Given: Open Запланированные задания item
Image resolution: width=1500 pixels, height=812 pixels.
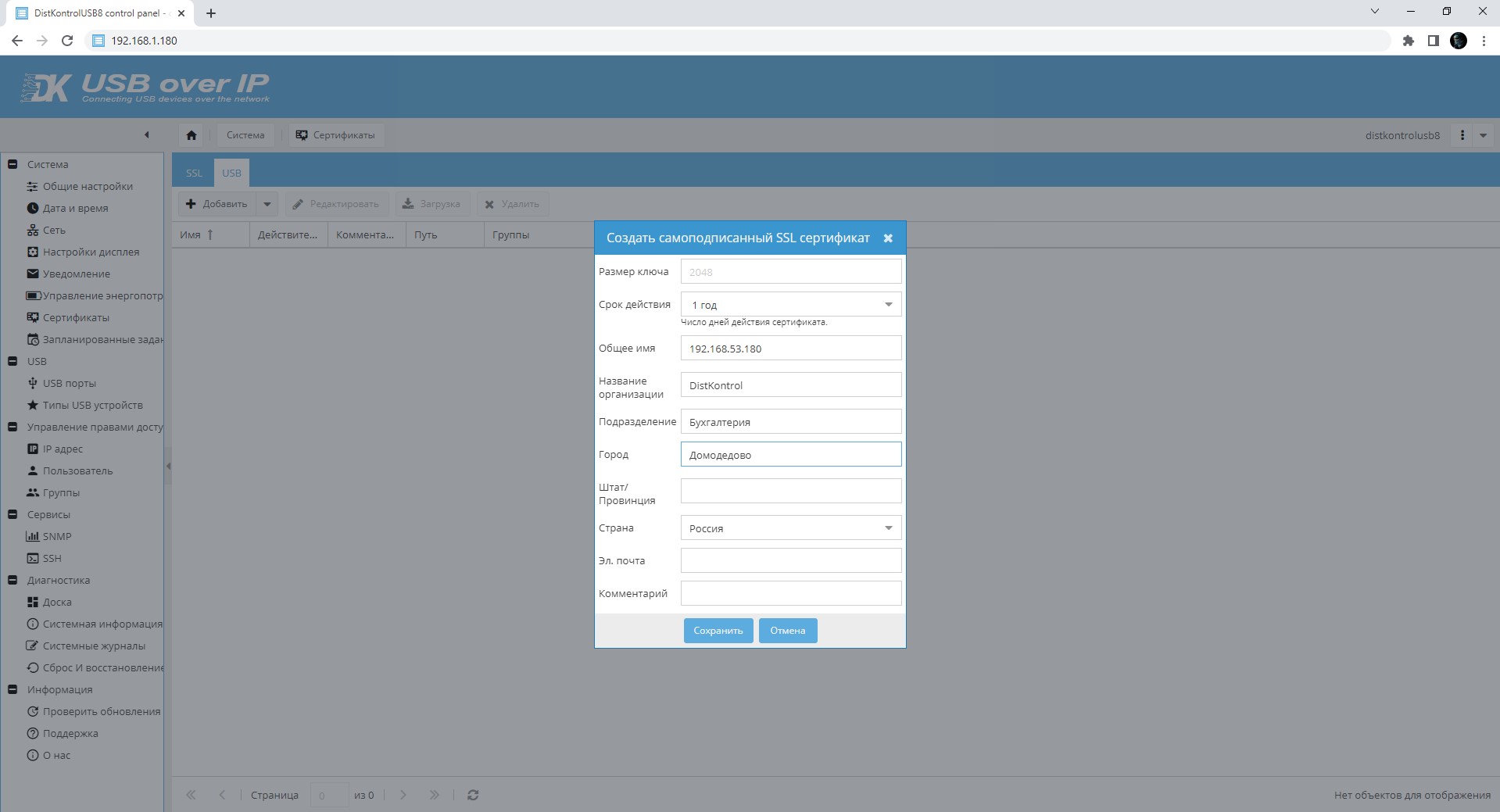Looking at the screenshot, I should click(95, 339).
